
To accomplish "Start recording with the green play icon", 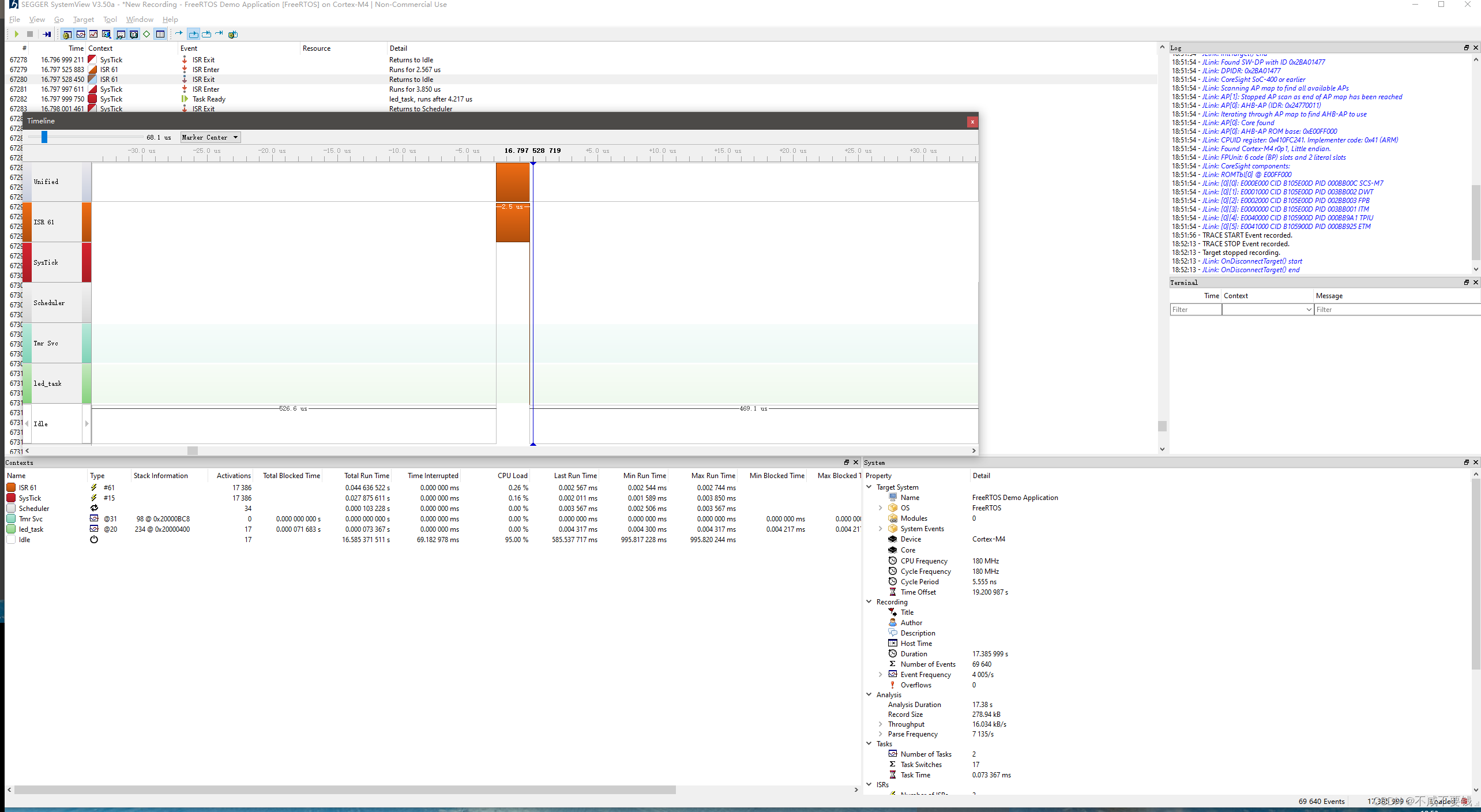I will 17,34.
